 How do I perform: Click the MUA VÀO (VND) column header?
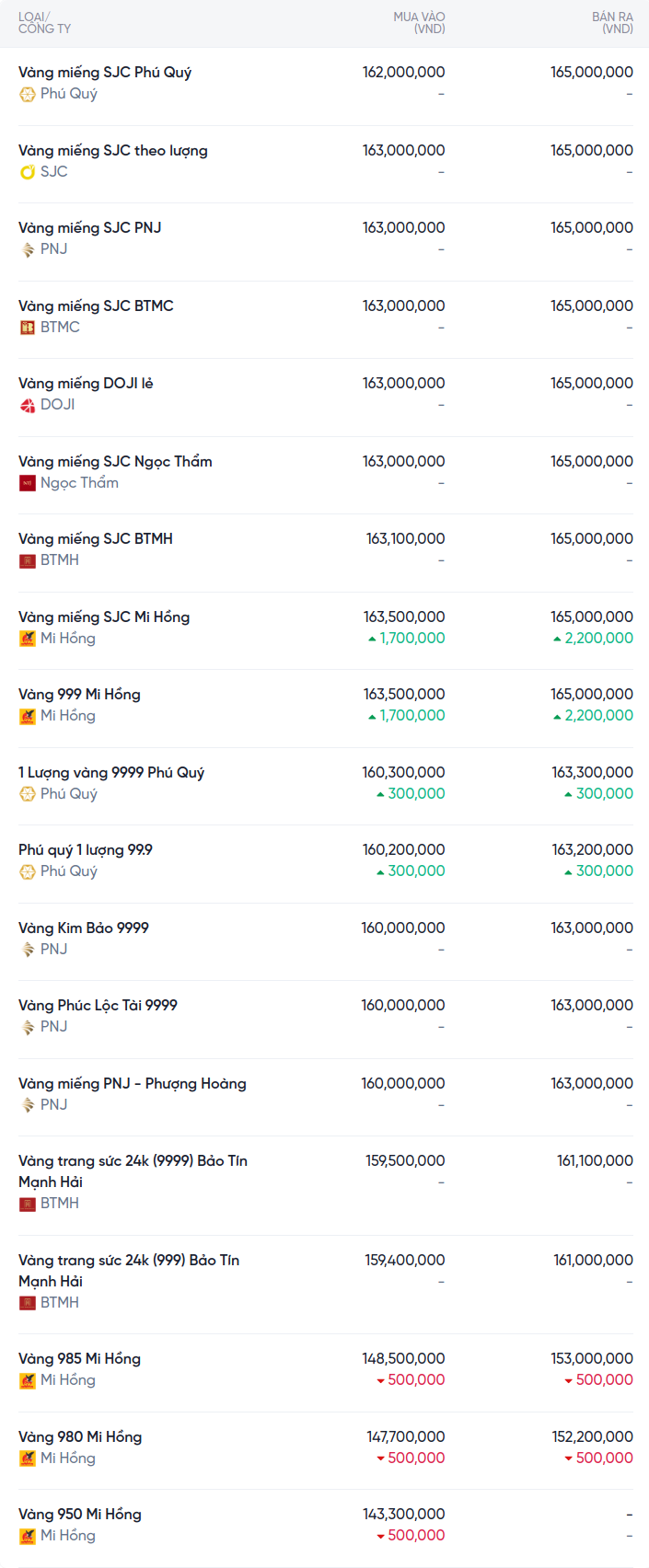pyautogui.click(x=419, y=23)
